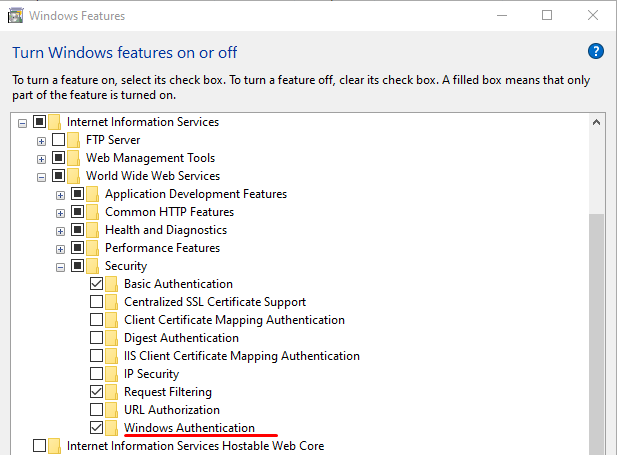Screen dimensions: 617x455
Task: Uncheck the Basic Authentication checkbox
Action: click(x=96, y=283)
